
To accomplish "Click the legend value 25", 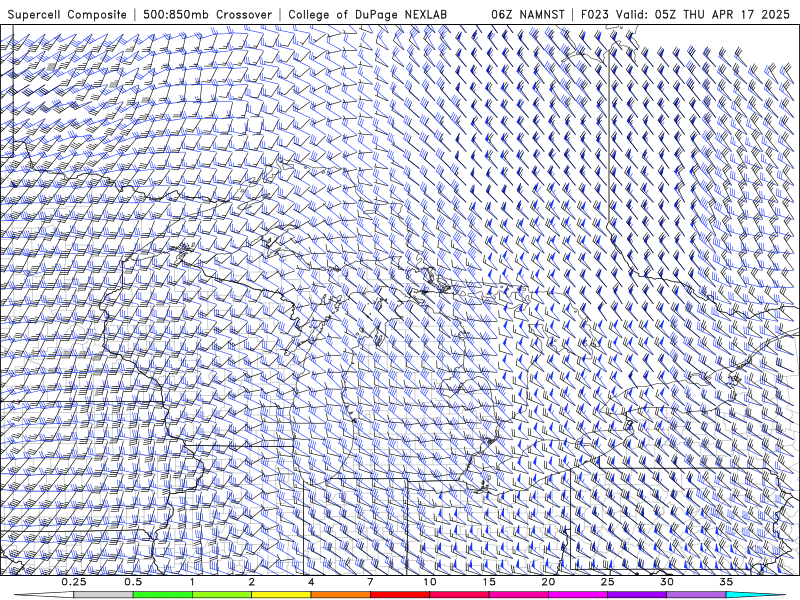I will [x=608, y=582].
